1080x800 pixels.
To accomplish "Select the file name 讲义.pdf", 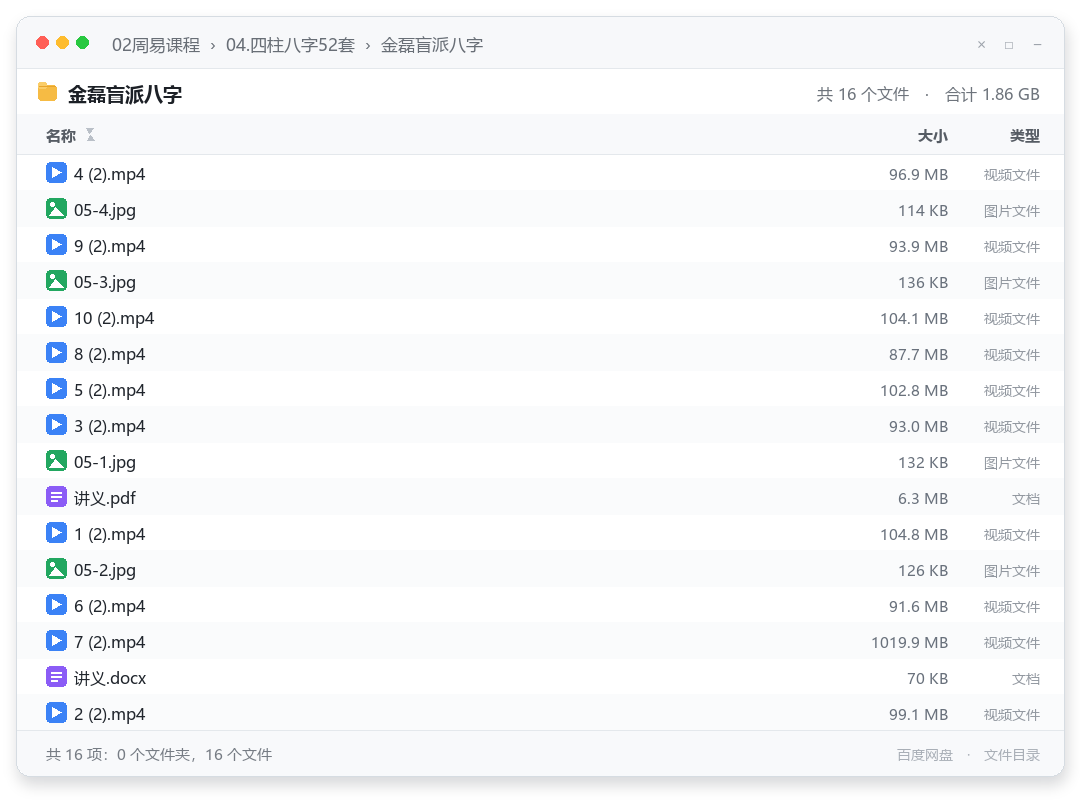I will (x=105, y=498).
